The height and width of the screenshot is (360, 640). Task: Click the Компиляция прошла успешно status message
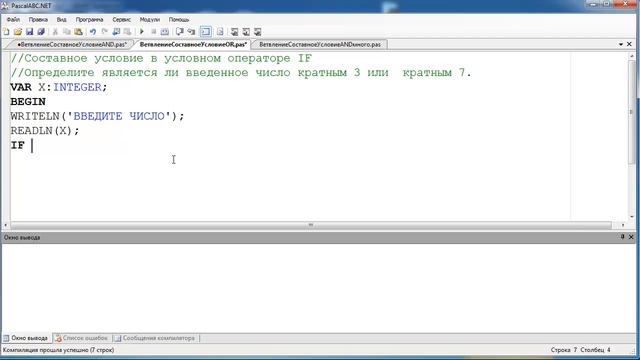coord(58,350)
